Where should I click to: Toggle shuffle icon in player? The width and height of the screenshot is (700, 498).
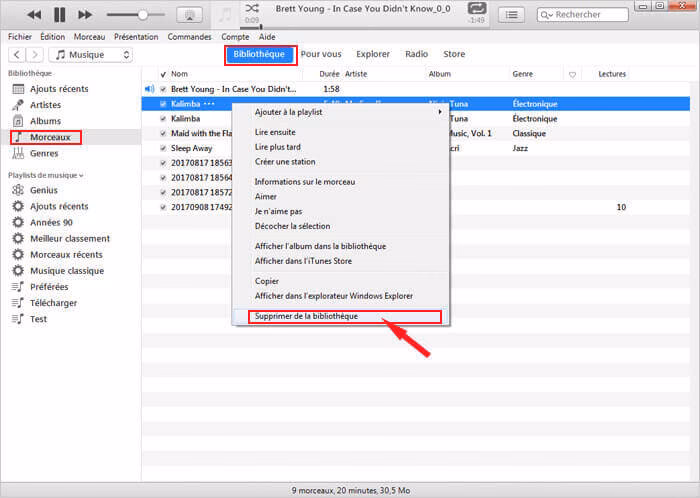pos(252,8)
